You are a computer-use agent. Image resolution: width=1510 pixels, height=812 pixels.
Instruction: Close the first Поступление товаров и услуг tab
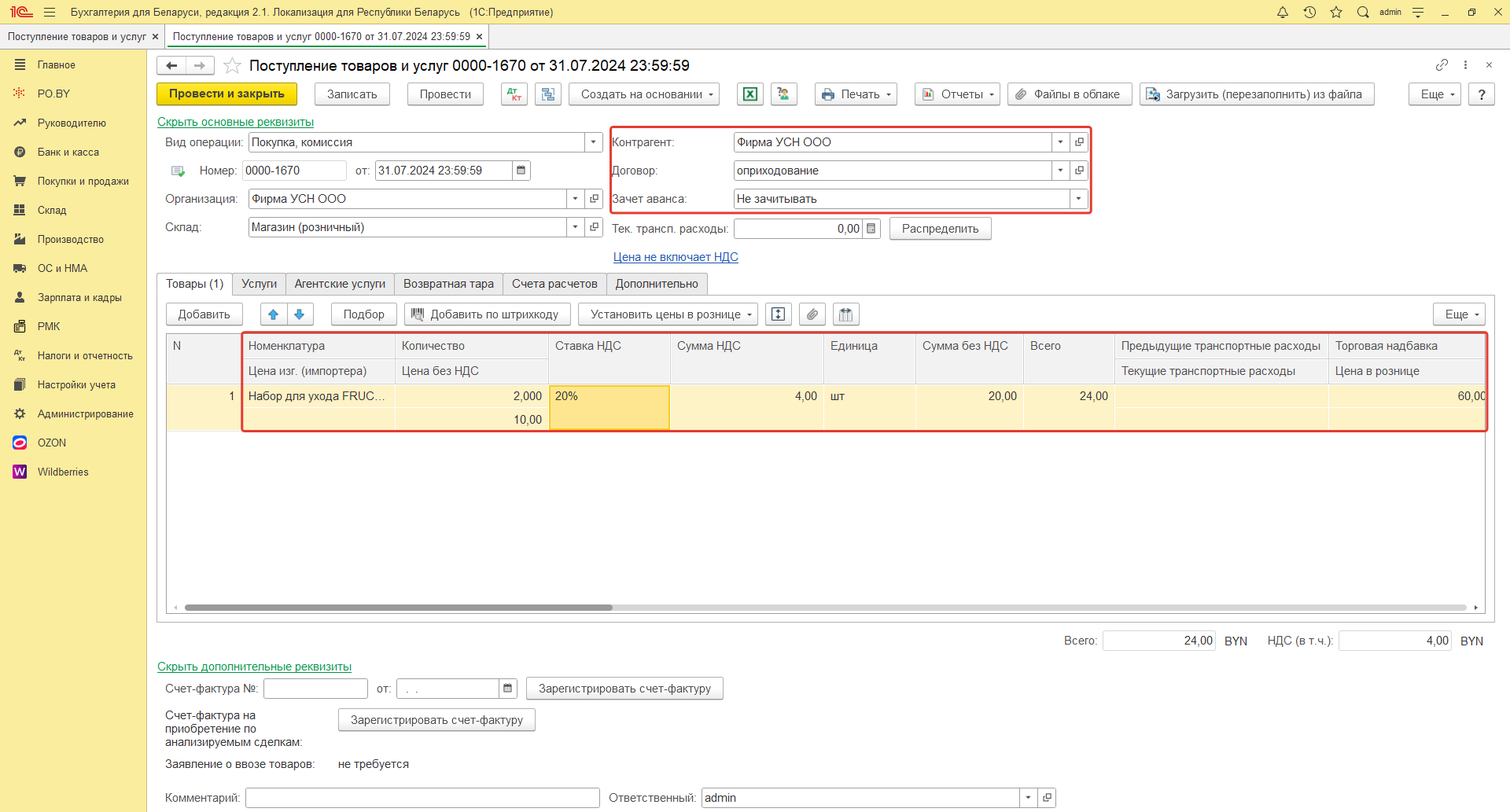pos(155,37)
